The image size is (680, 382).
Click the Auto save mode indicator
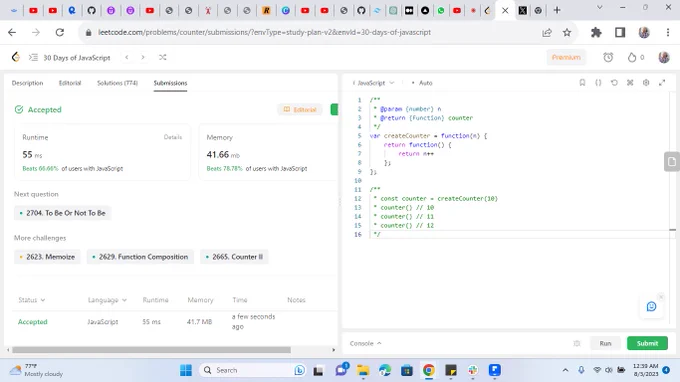coord(422,83)
